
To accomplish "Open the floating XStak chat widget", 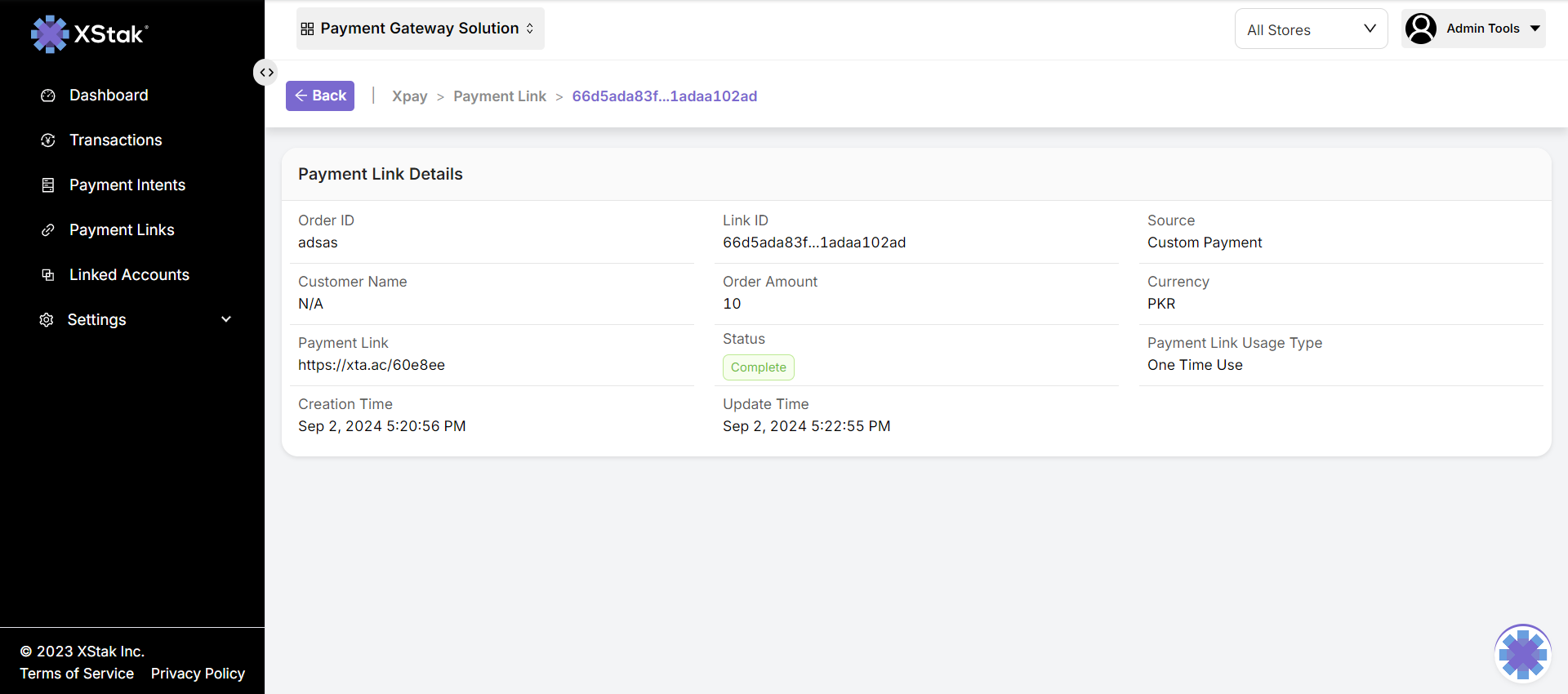I will [x=1522, y=653].
